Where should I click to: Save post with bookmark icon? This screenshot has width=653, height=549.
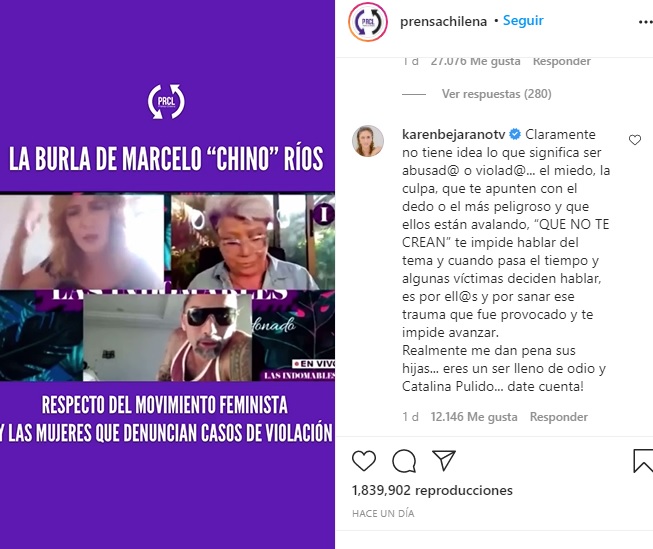[x=643, y=461]
